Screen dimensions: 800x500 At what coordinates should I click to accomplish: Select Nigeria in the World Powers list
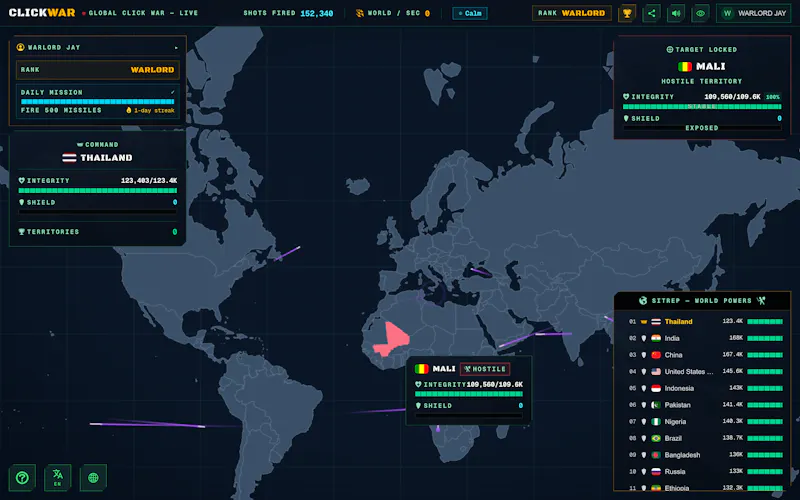coord(702,421)
